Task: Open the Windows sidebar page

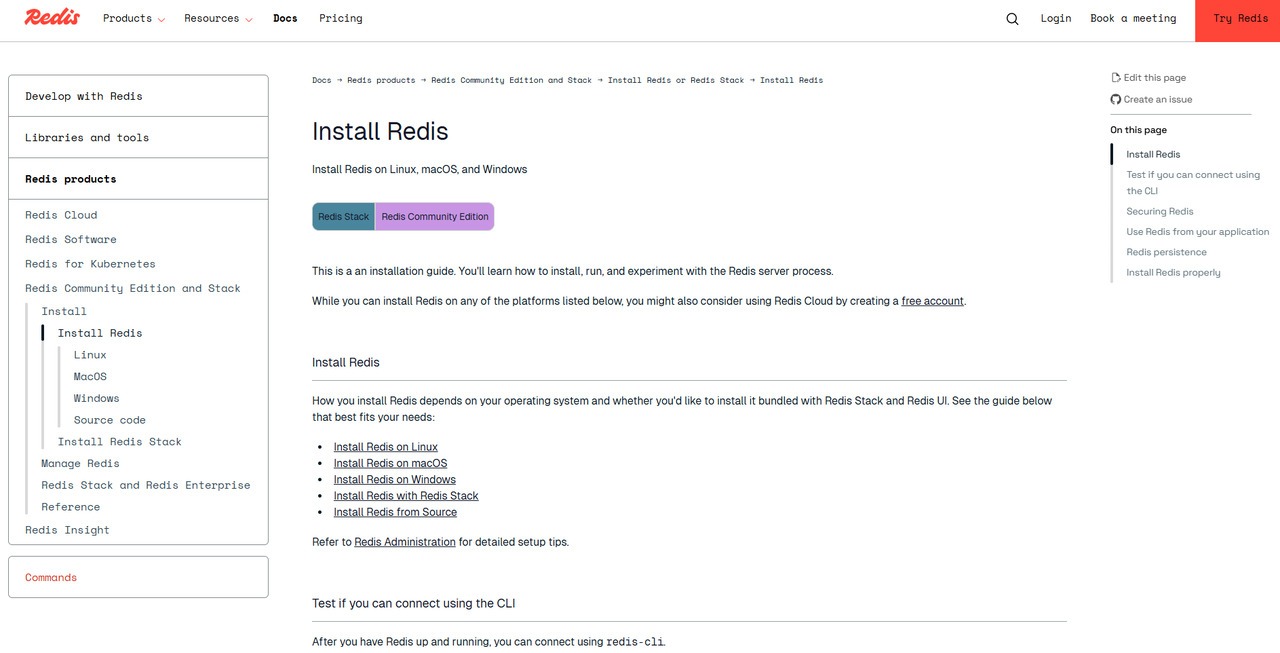Action: tap(96, 399)
